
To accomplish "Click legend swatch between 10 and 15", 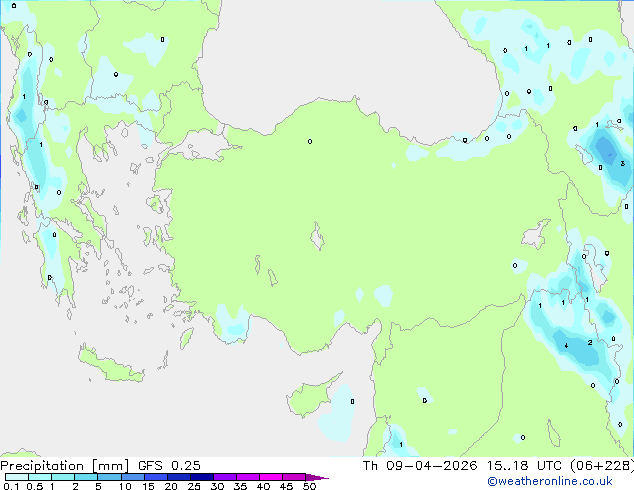I will point(133,477).
